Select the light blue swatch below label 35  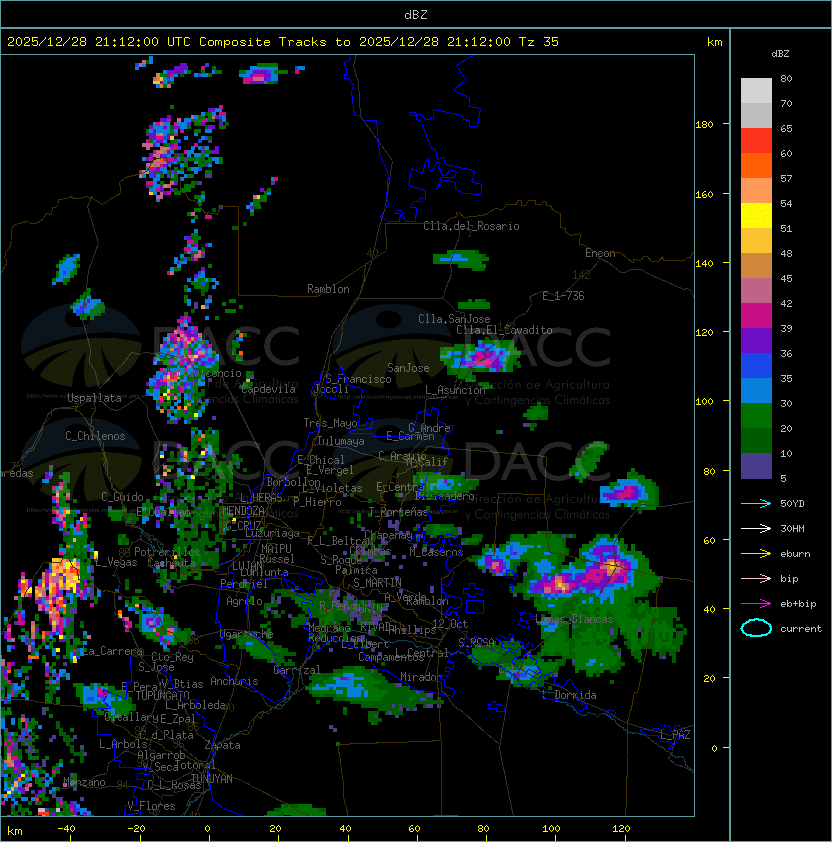(x=756, y=391)
